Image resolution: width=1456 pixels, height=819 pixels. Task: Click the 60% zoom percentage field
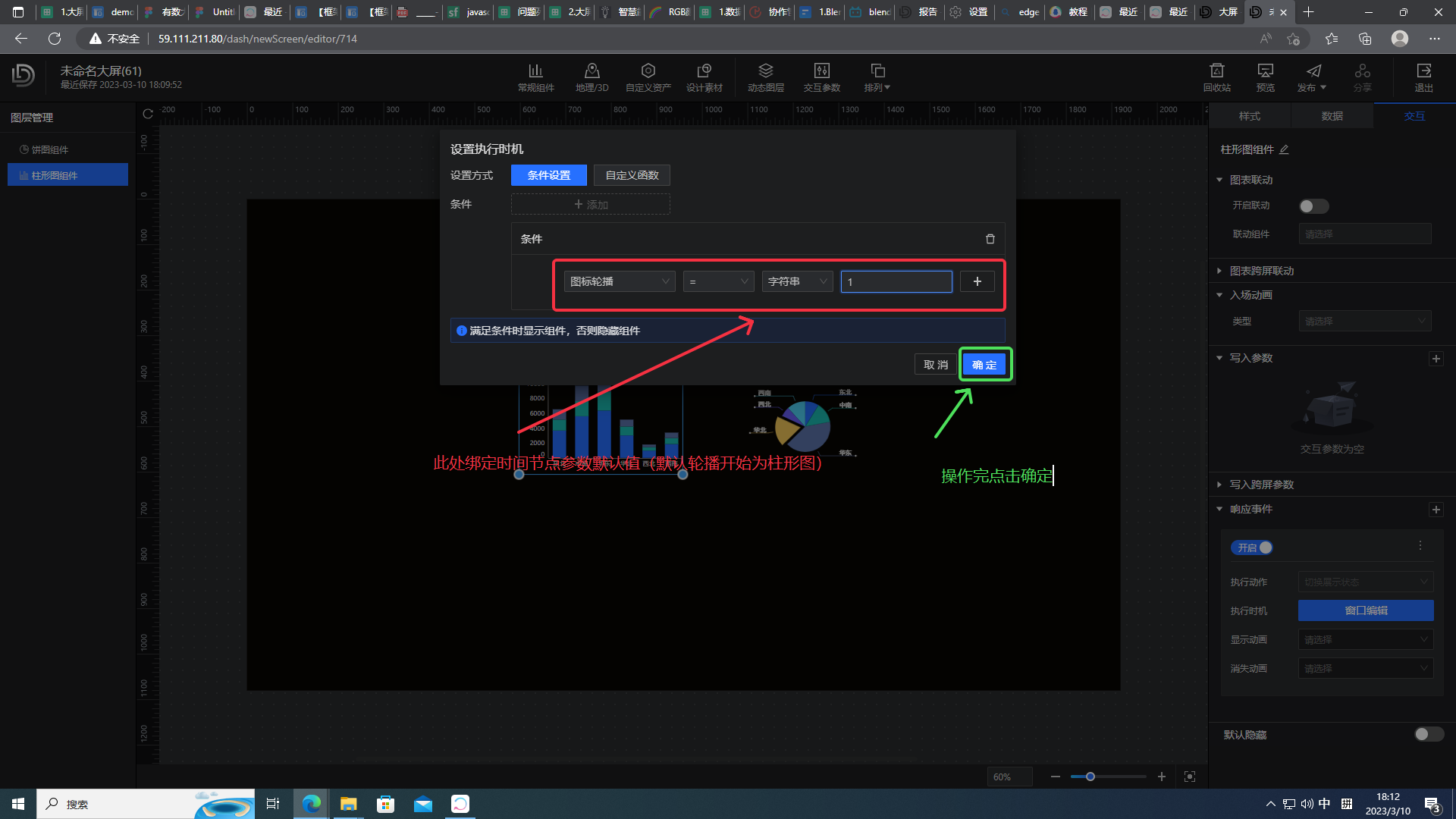click(1009, 777)
